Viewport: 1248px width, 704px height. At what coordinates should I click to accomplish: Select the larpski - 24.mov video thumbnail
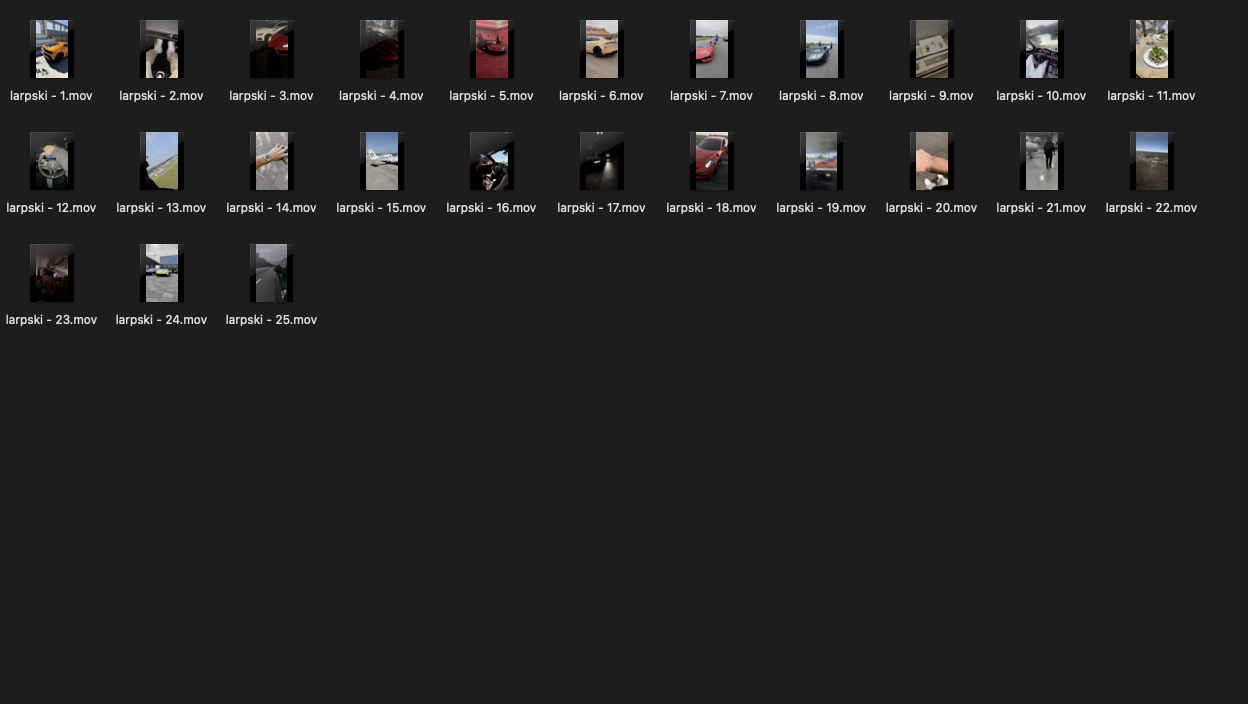click(161, 273)
